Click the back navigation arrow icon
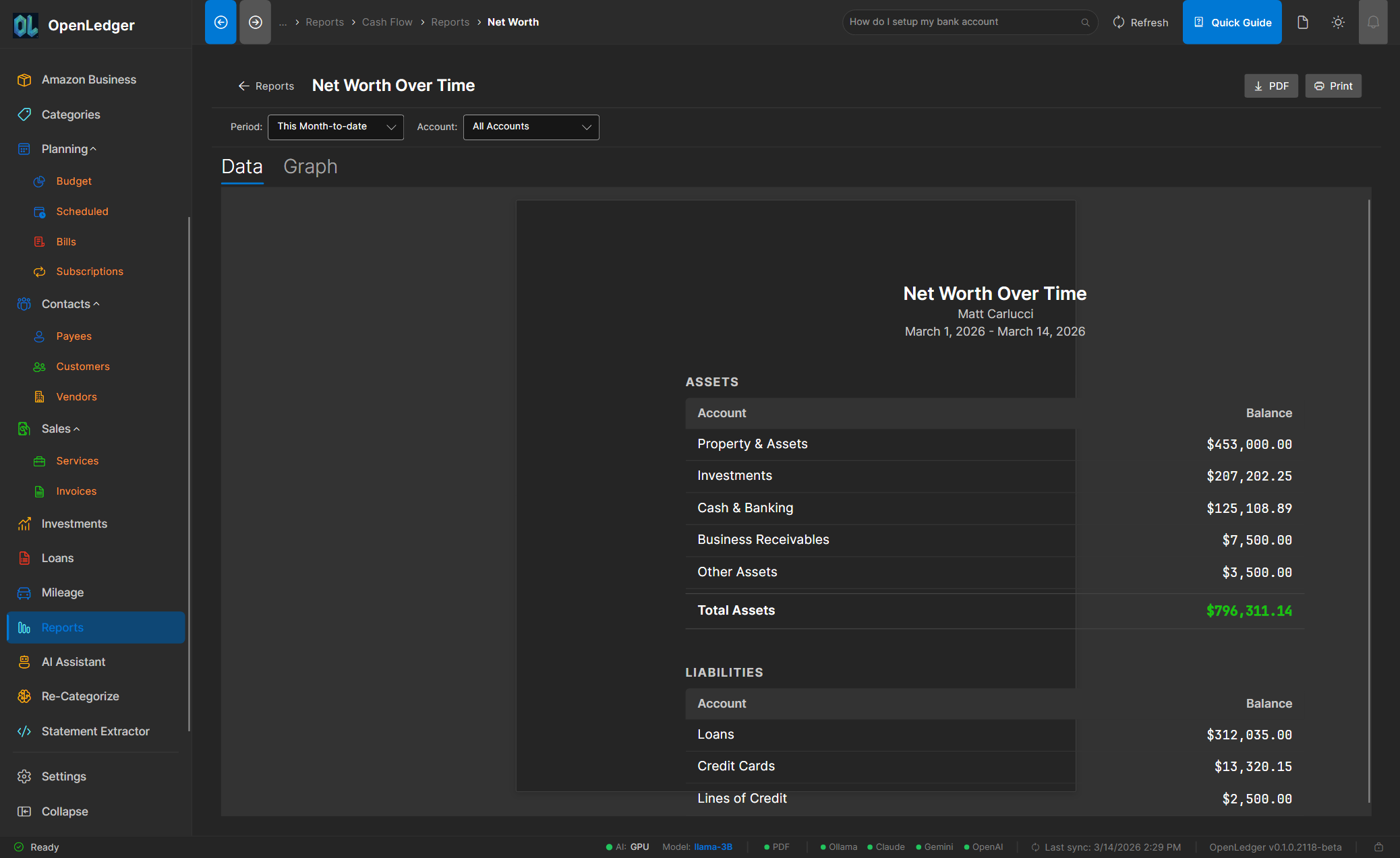Image resolution: width=1400 pixels, height=858 pixels. coord(221,22)
